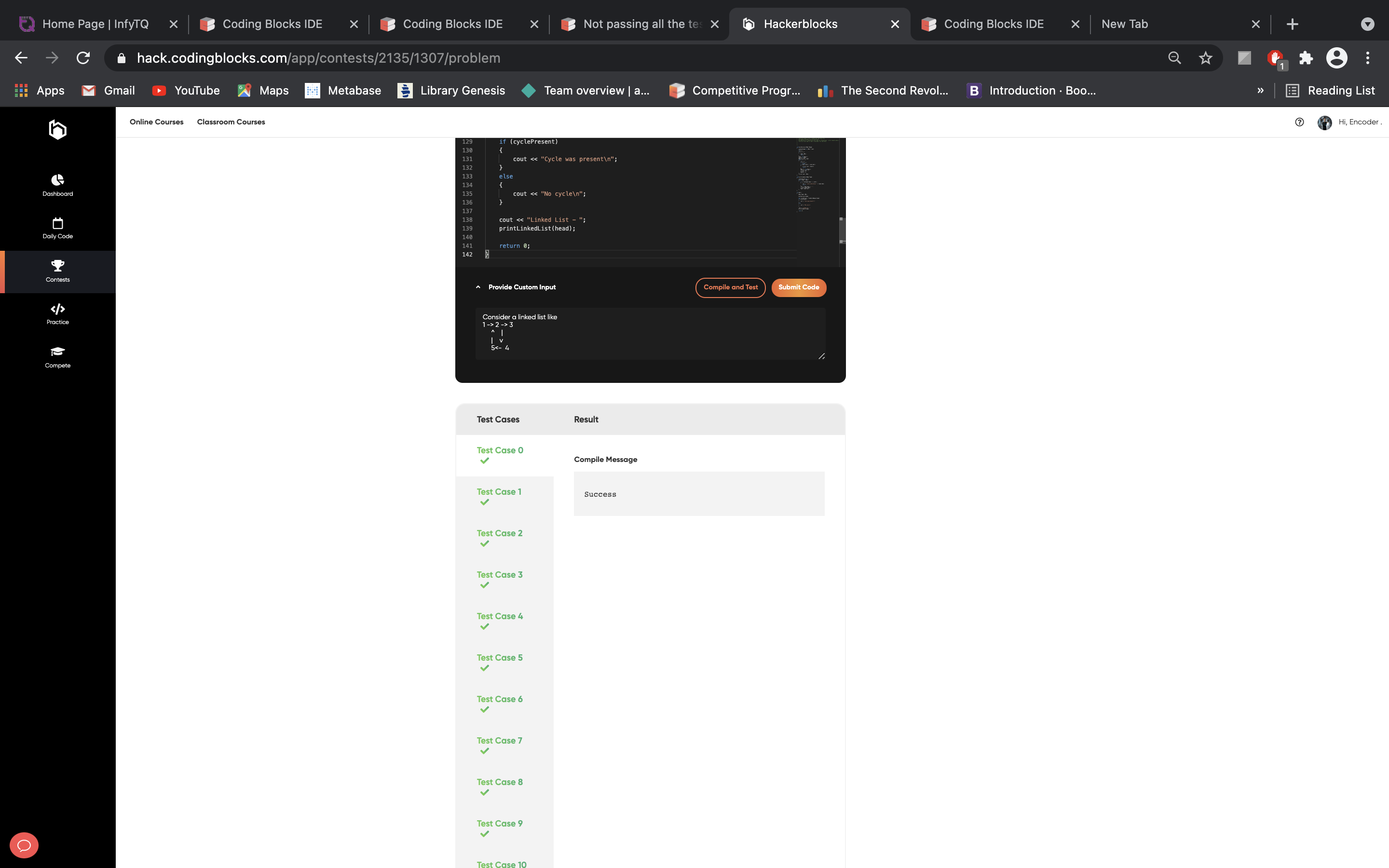Open the Practice code icon
1389x868 pixels.
click(x=57, y=313)
